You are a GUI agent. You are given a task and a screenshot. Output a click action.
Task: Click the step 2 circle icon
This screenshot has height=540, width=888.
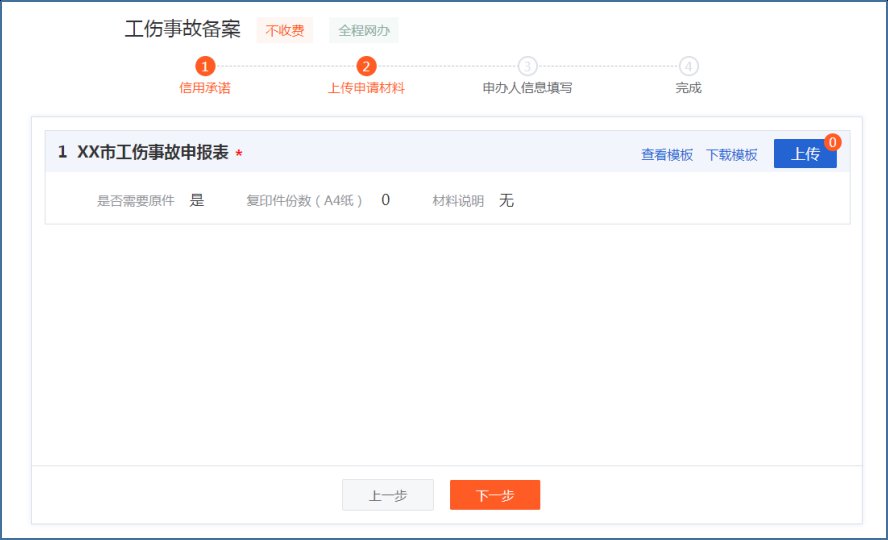[366, 66]
